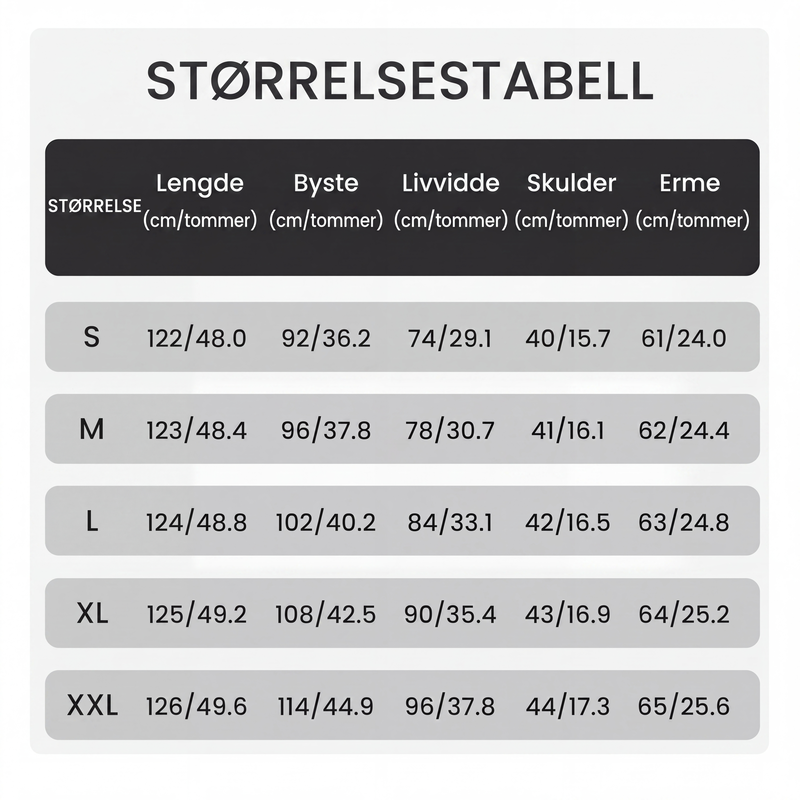Choose the L size row label
Viewport: 800px width, 800px height.
click(92, 521)
